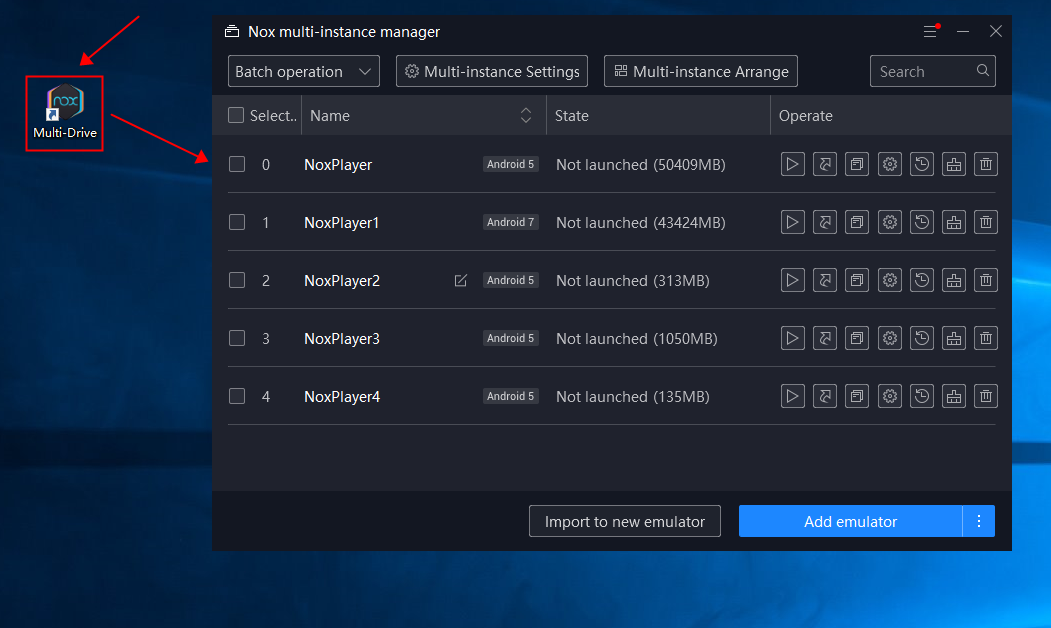This screenshot has height=628, width=1051.
Task: Delete NoxPlayer2 with trash icon
Action: pos(986,280)
